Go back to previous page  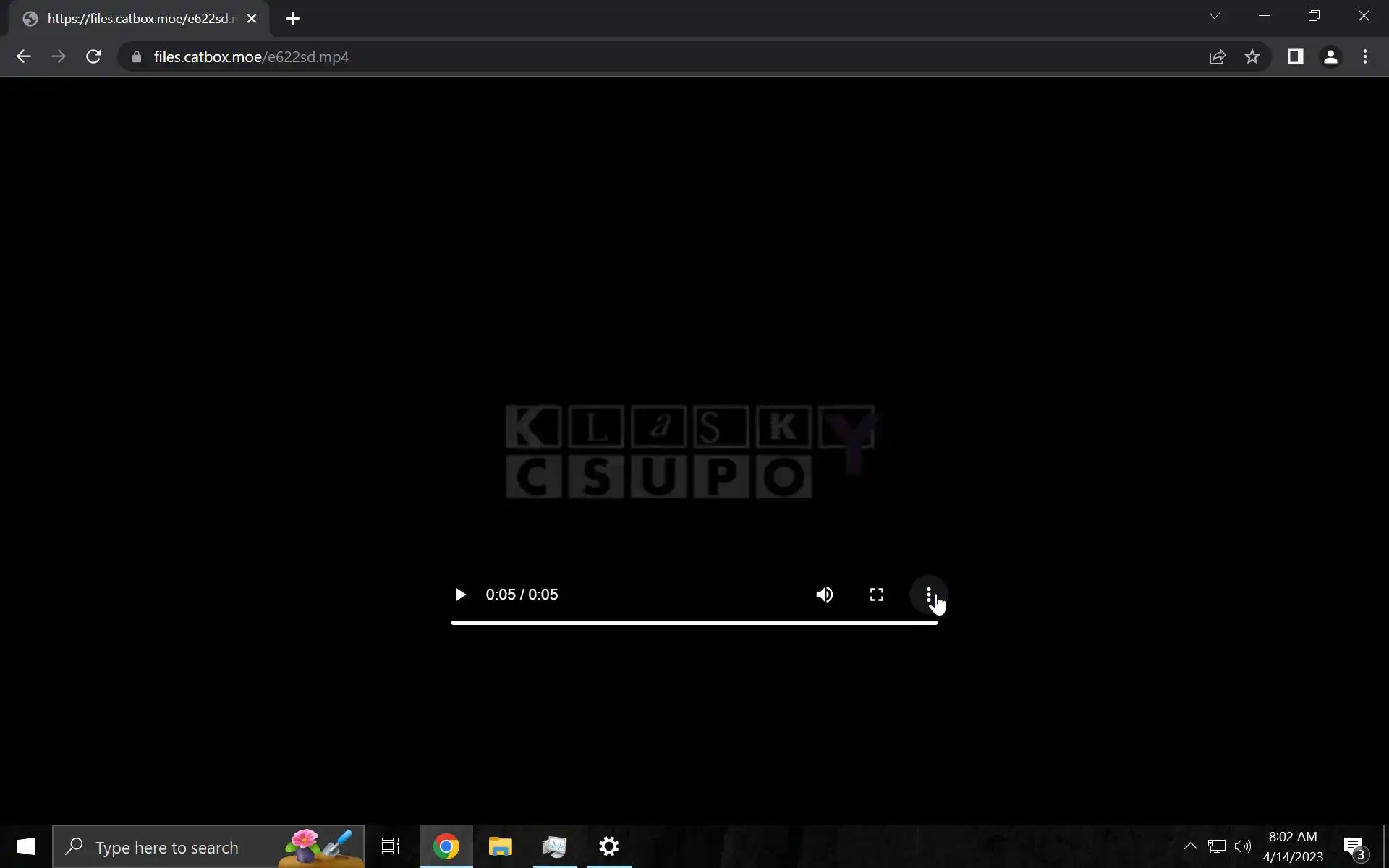pyautogui.click(x=24, y=56)
